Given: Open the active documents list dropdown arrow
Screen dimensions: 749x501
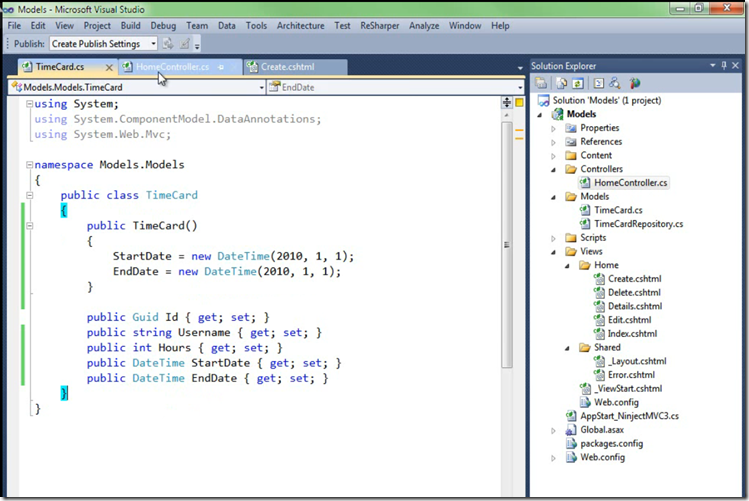Looking at the screenshot, I should [520, 68].
